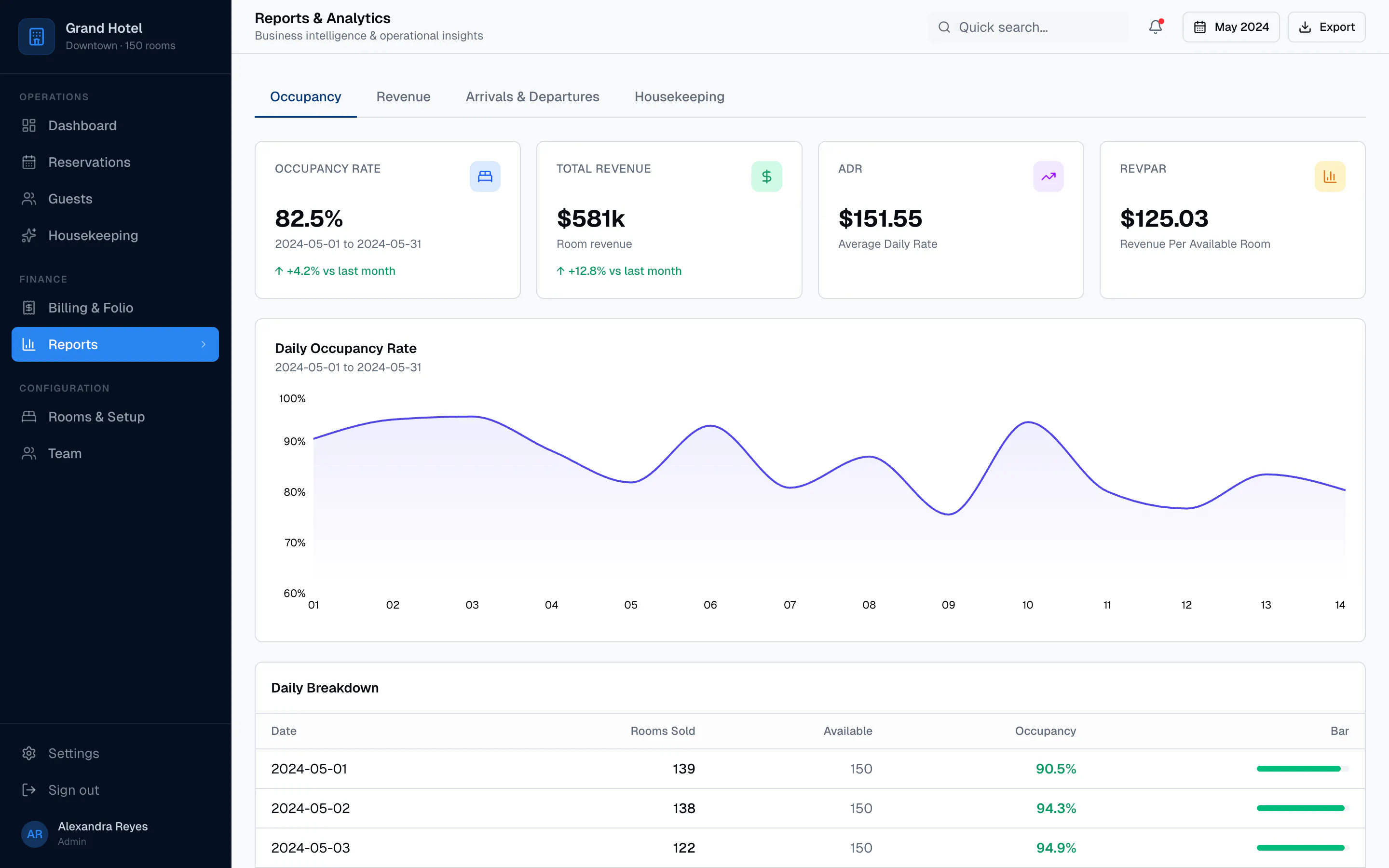The image size is (1389, 868).
Task: Click the Reservations calendar icon
Action: click(x=29, y=163)
